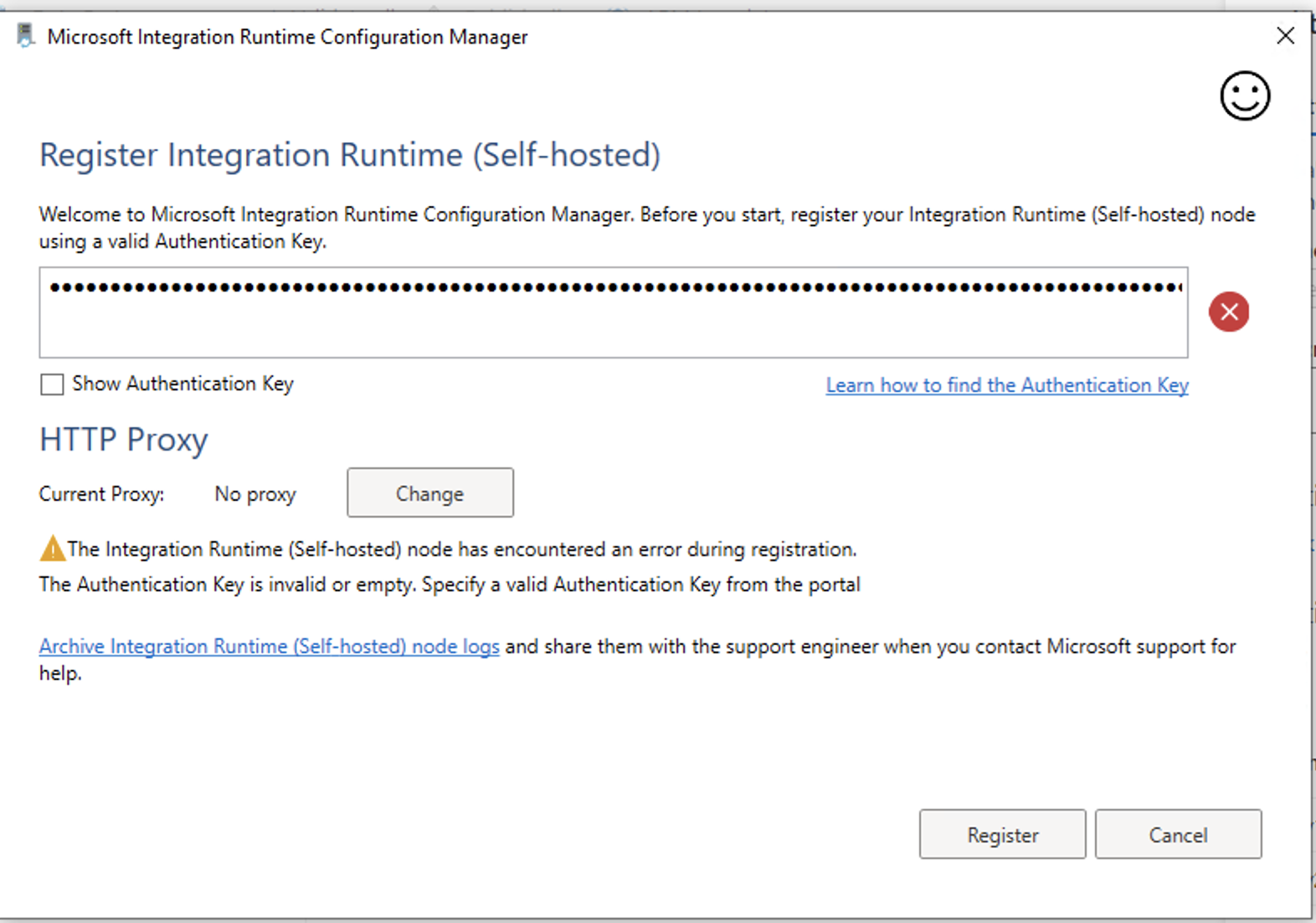Click the smiley face feedback icon
This screenshot has height=923, width=1316.
[x=1245, y=95]
